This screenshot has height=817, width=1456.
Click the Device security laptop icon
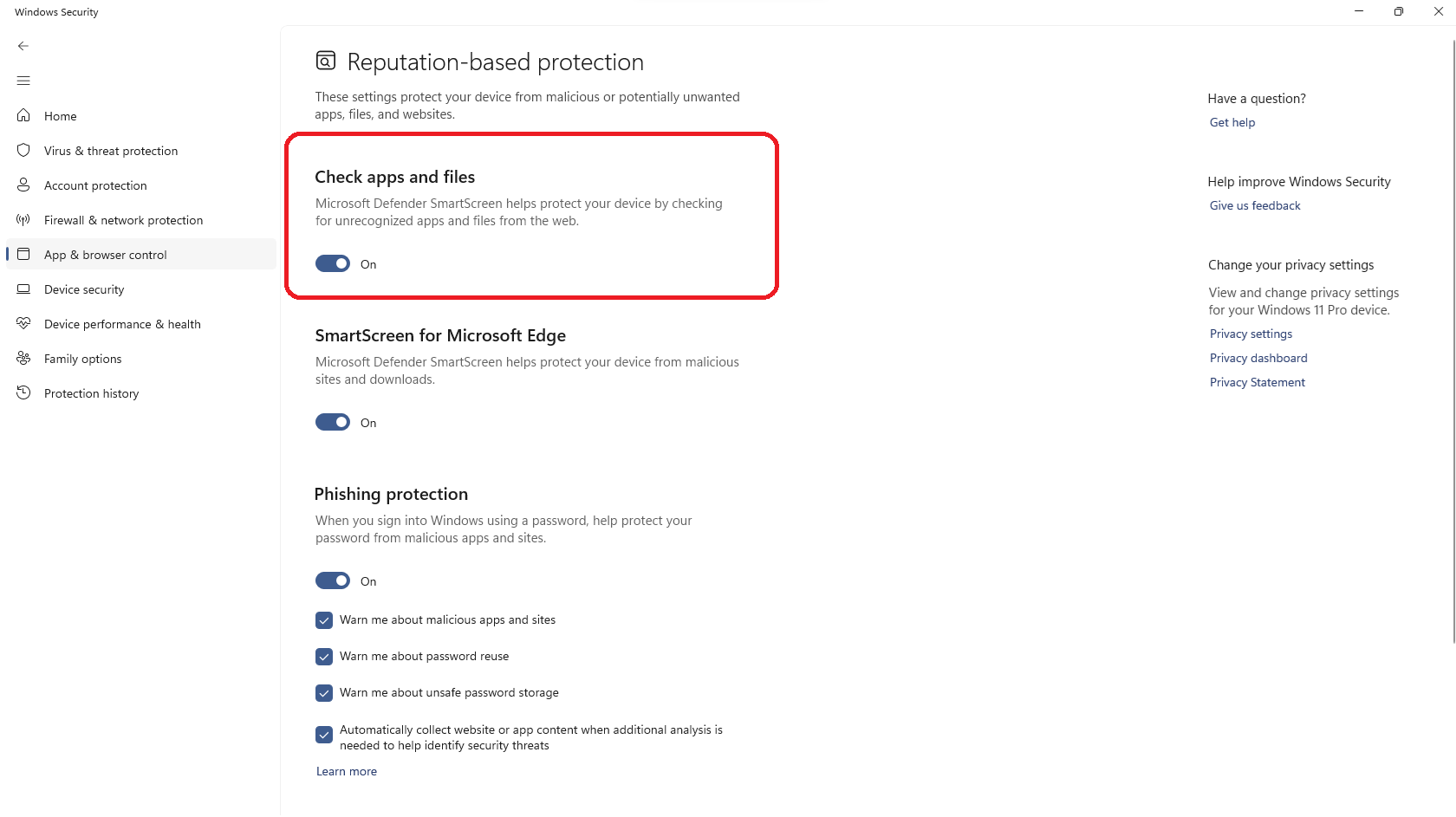tap(23, 289)
